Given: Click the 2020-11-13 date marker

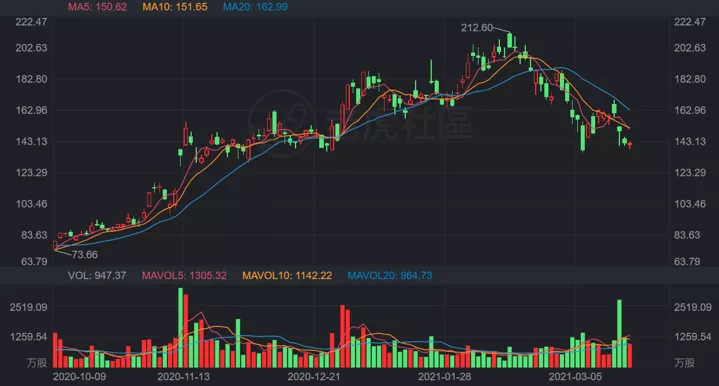Looking at the screenshot, I should pos(183,377).
